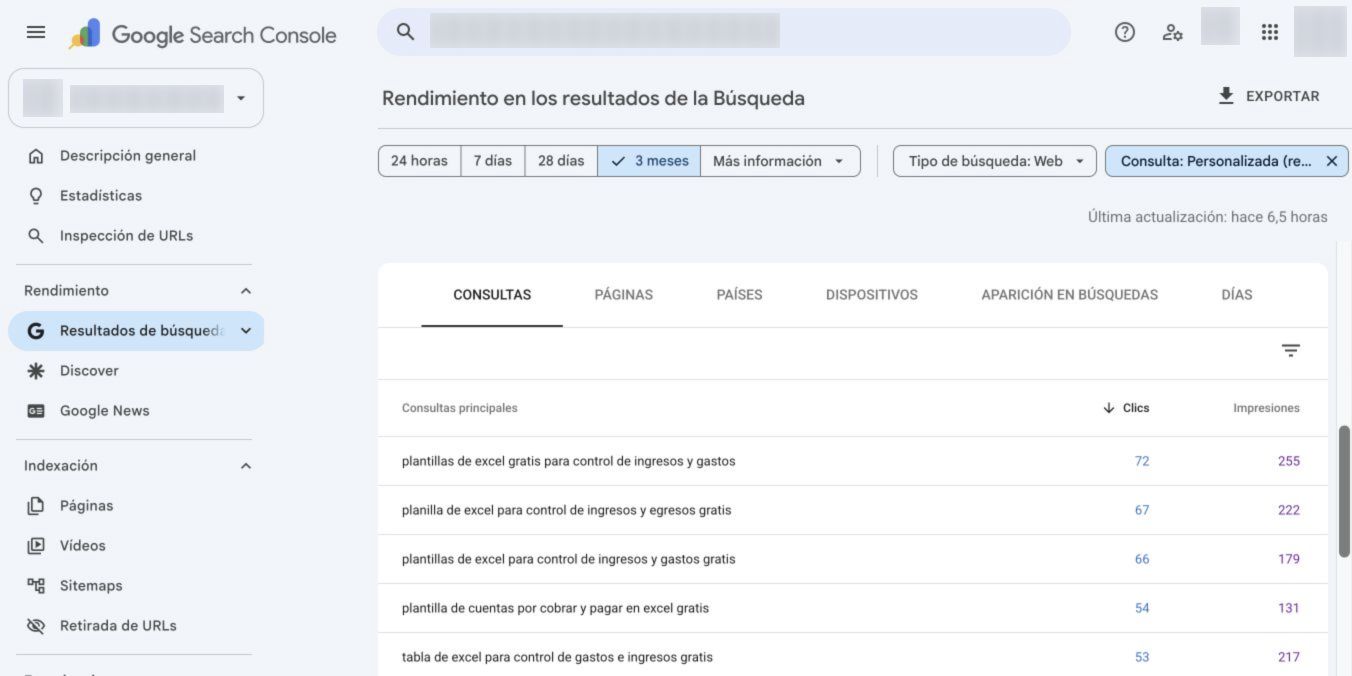Select the 3 meses date range

pyautogui.click(x=649, y=161)
